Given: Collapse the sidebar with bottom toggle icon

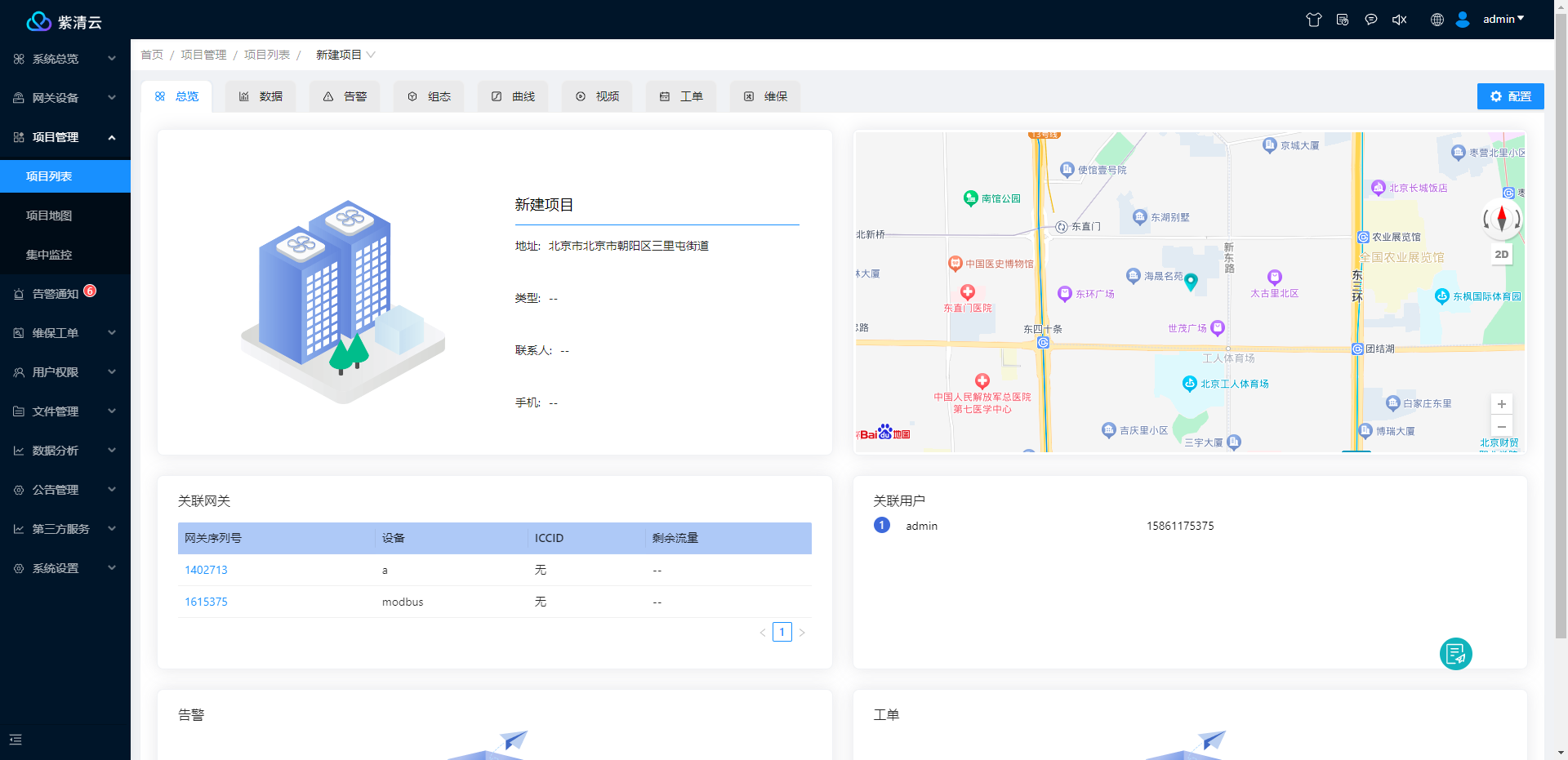Looking at the screenshot, I should (16, 740).
